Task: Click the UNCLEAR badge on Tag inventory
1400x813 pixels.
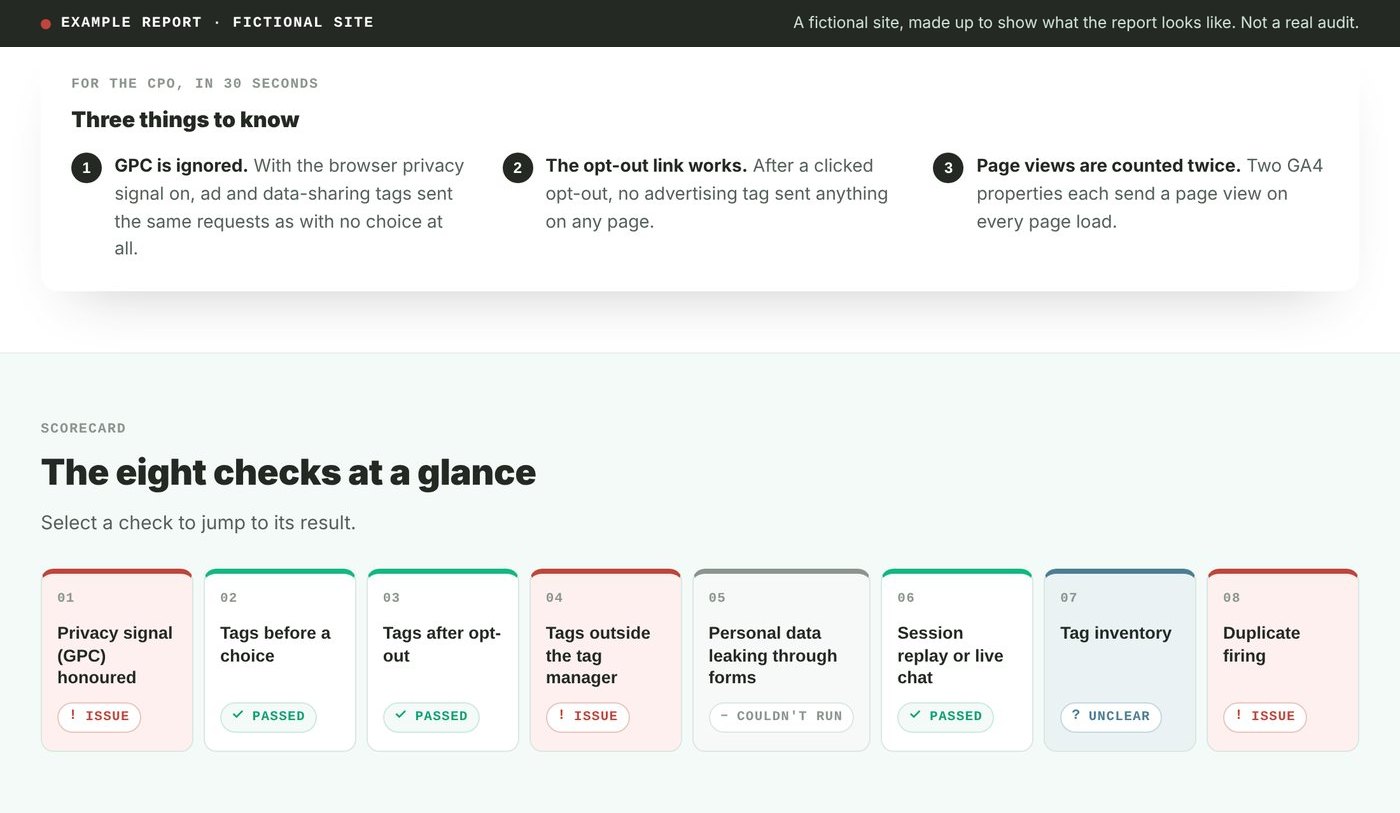Action: [x=1111, y=717]
